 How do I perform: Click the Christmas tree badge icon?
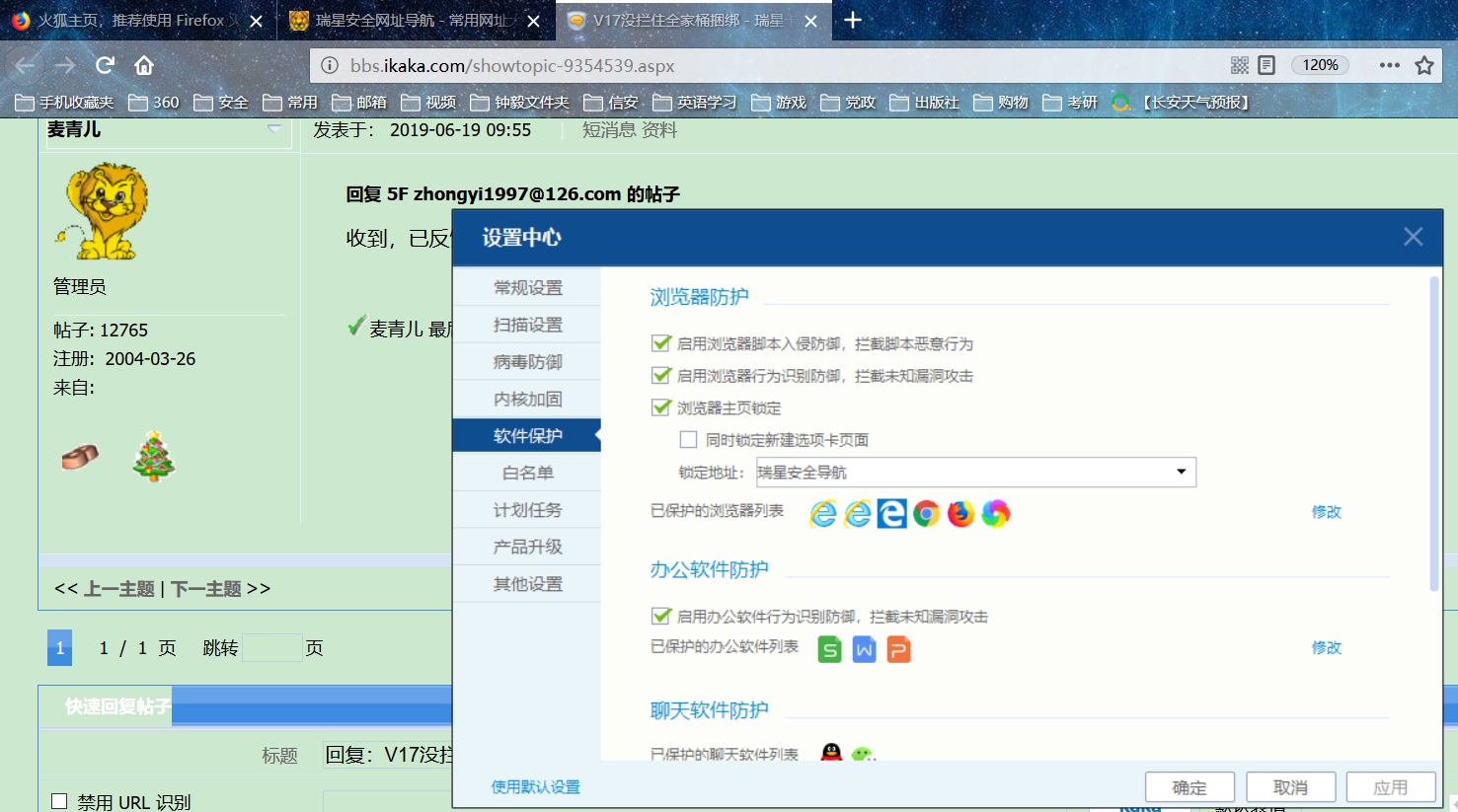(154, 456)
